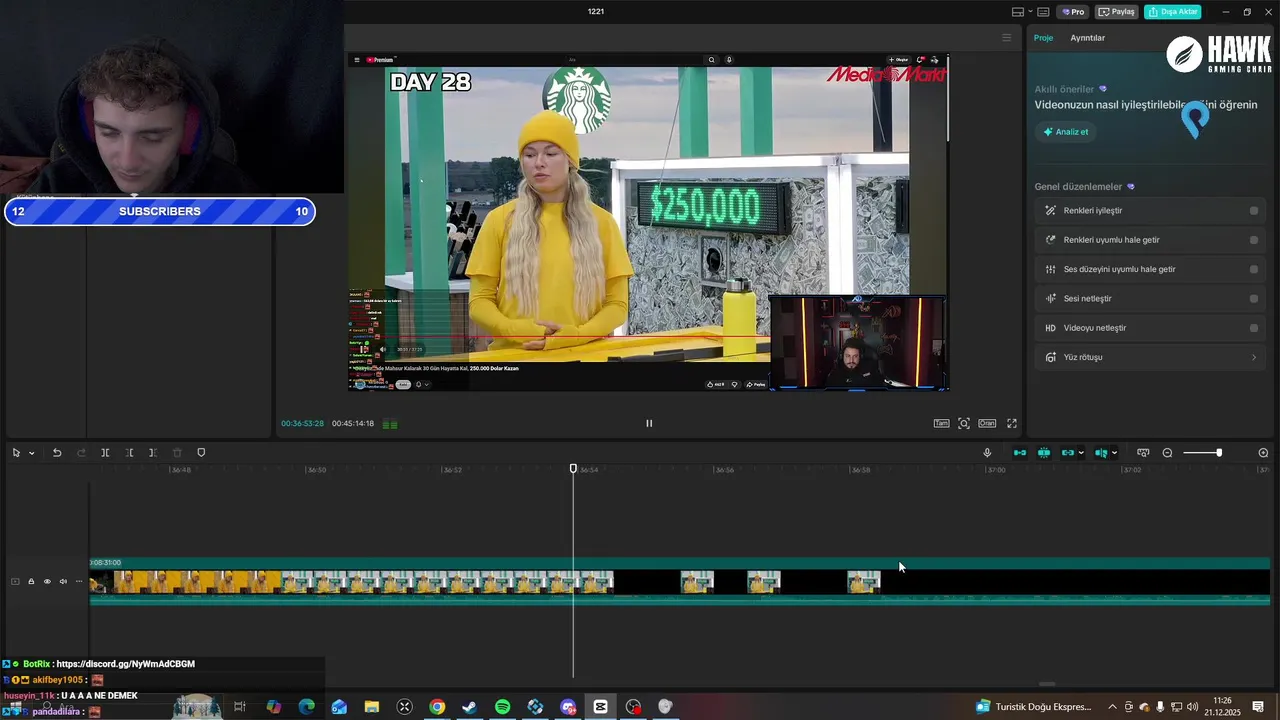1280x720 pixels.
Task: Click the 36:50 mark on the timeline ruler
Action: (x=316, y=470)
